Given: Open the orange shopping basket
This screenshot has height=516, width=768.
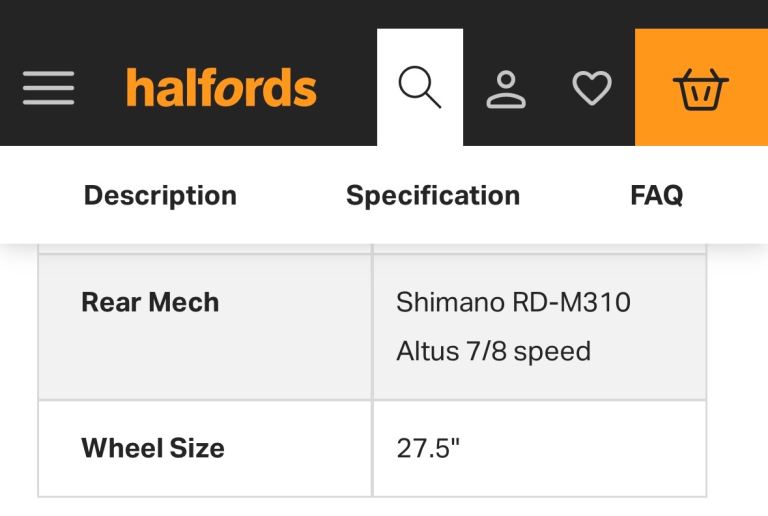Looking at the screenshot, I should click(701, 88).
